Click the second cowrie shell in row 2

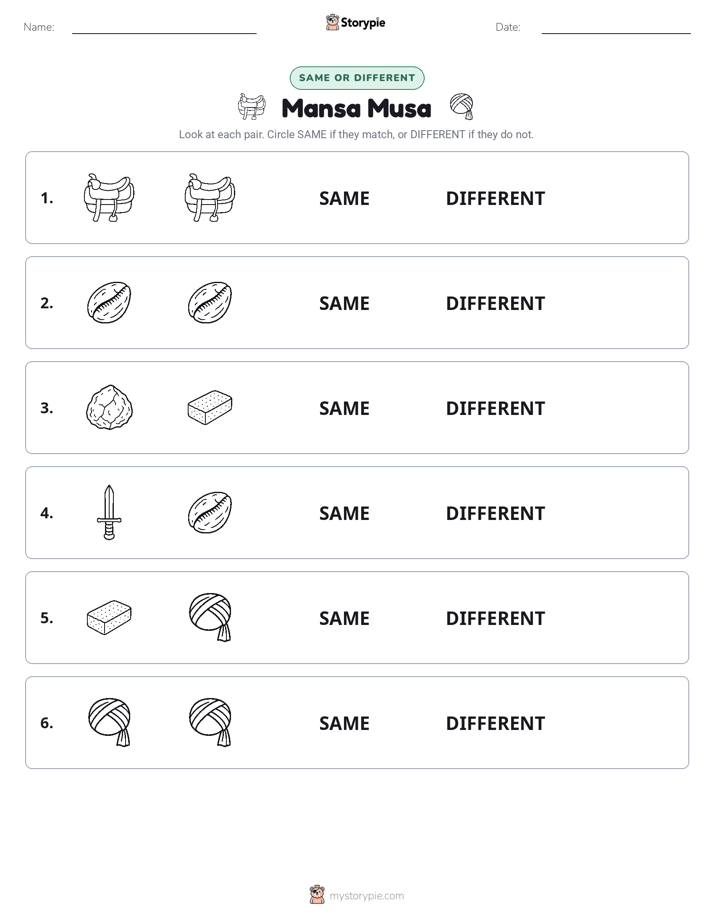point(210,302)
